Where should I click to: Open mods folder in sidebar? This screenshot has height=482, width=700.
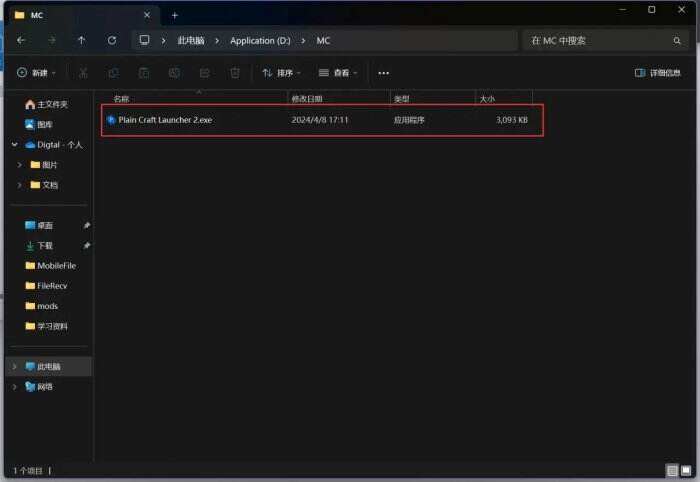(x=42, y=306)
